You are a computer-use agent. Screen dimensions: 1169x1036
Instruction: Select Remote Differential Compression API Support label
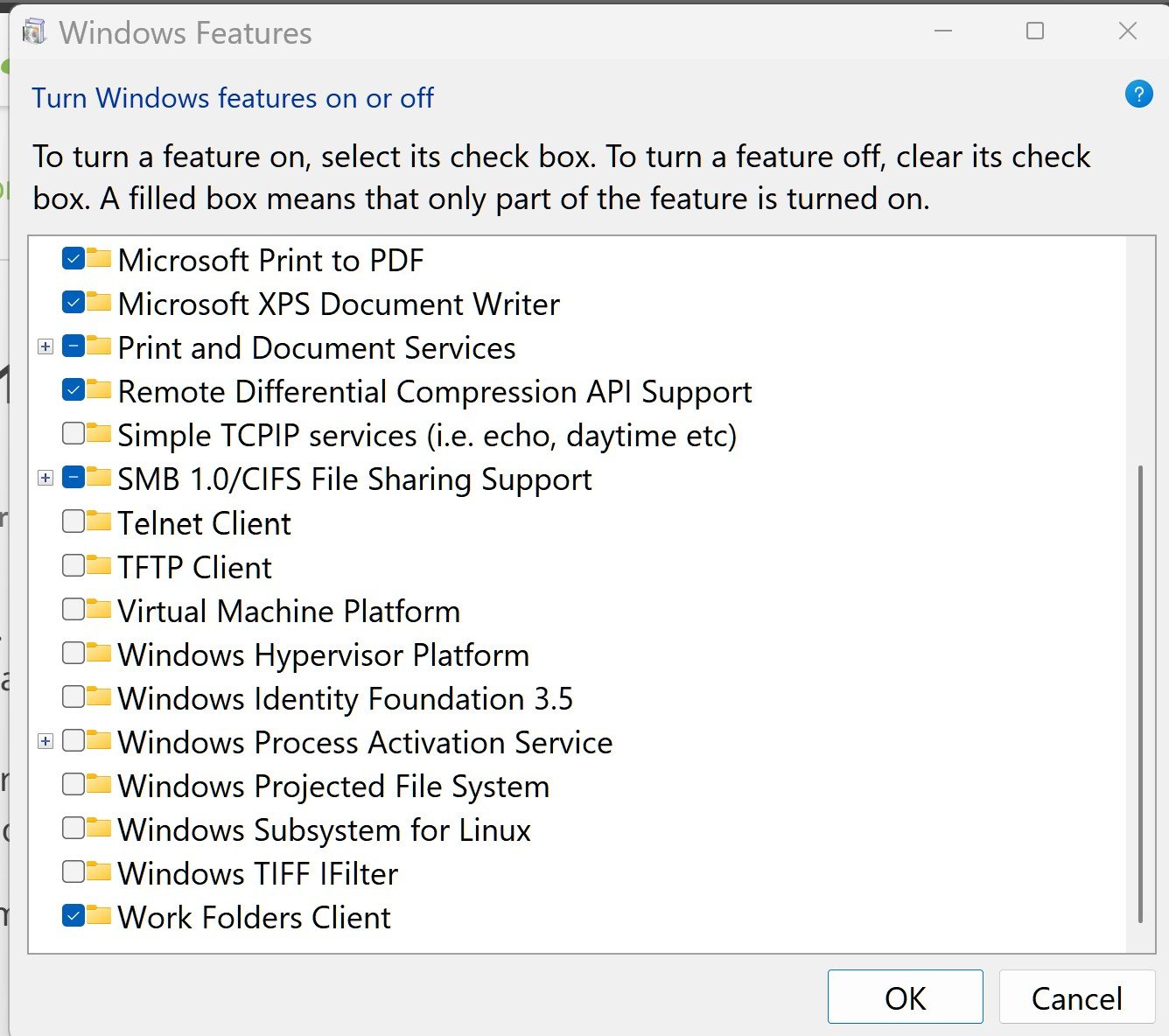click(435, 391)
